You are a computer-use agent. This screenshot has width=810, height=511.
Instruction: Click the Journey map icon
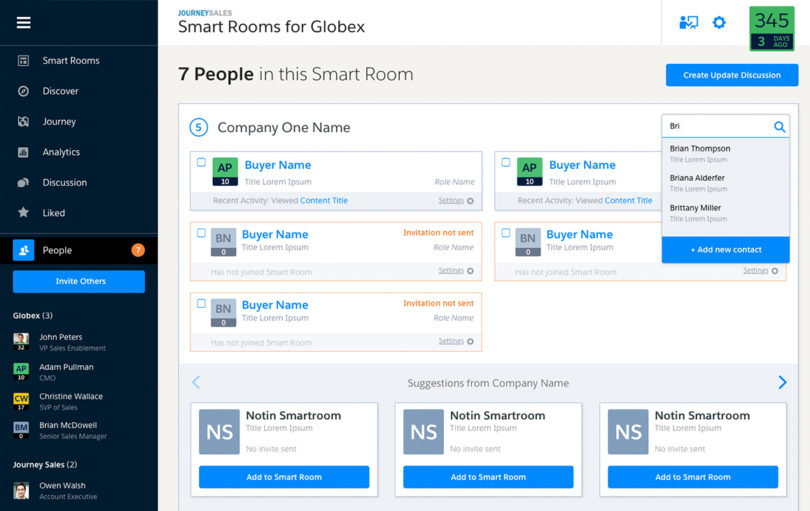[x=23, y=121]
